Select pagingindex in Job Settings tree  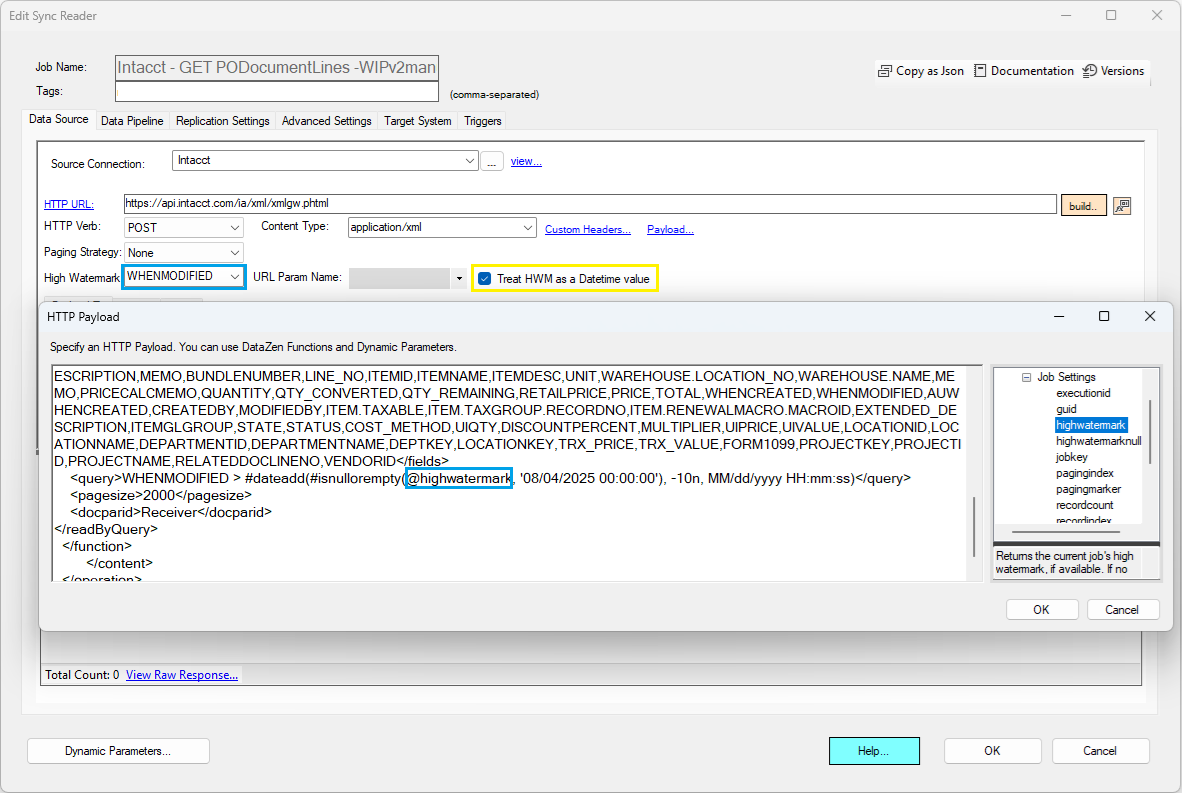(x=1085, y=473)
